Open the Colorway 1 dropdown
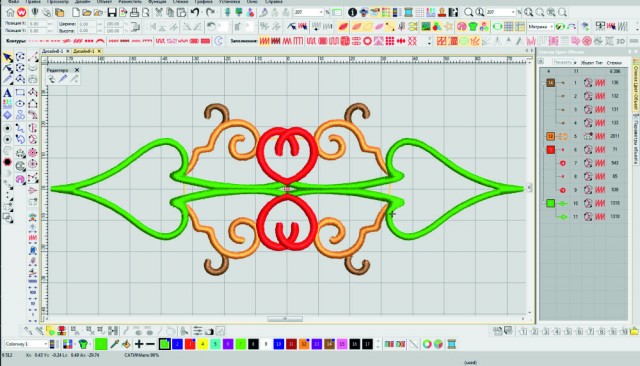 [x=27, y=344]
